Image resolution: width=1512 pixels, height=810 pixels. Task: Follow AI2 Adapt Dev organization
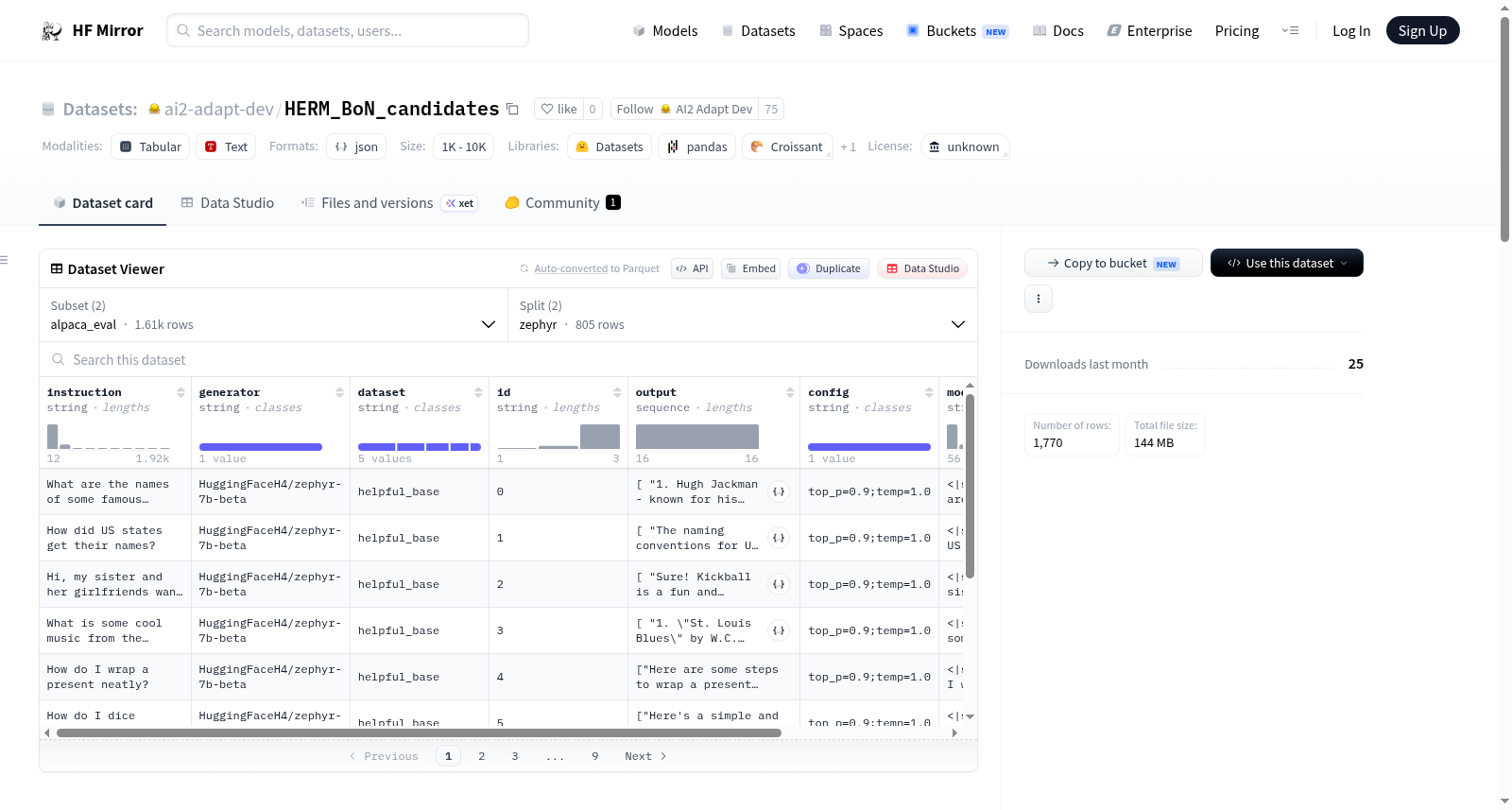(686, 109)
